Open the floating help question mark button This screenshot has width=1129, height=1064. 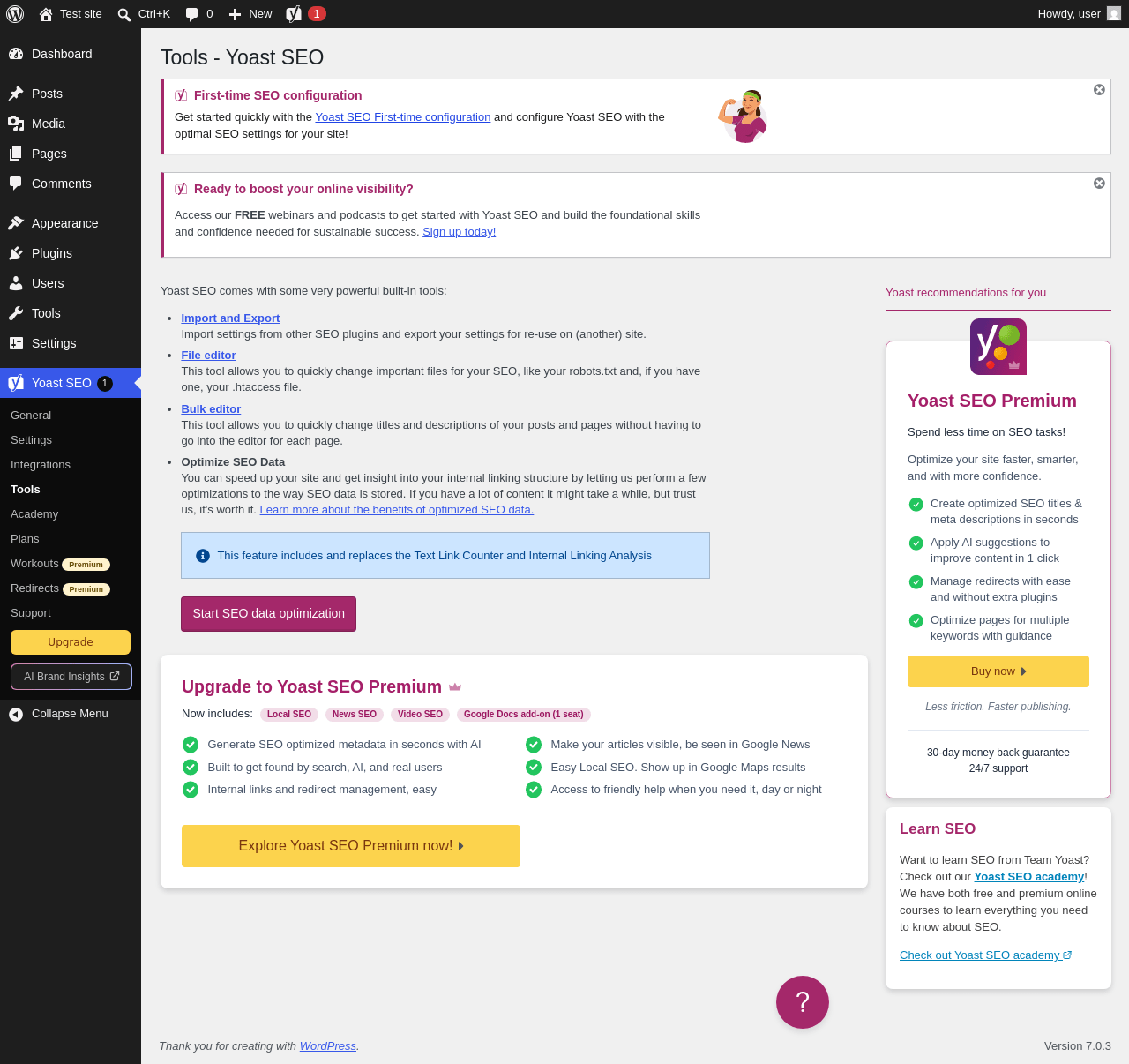pyautogui.click(x=803, y=1002)
